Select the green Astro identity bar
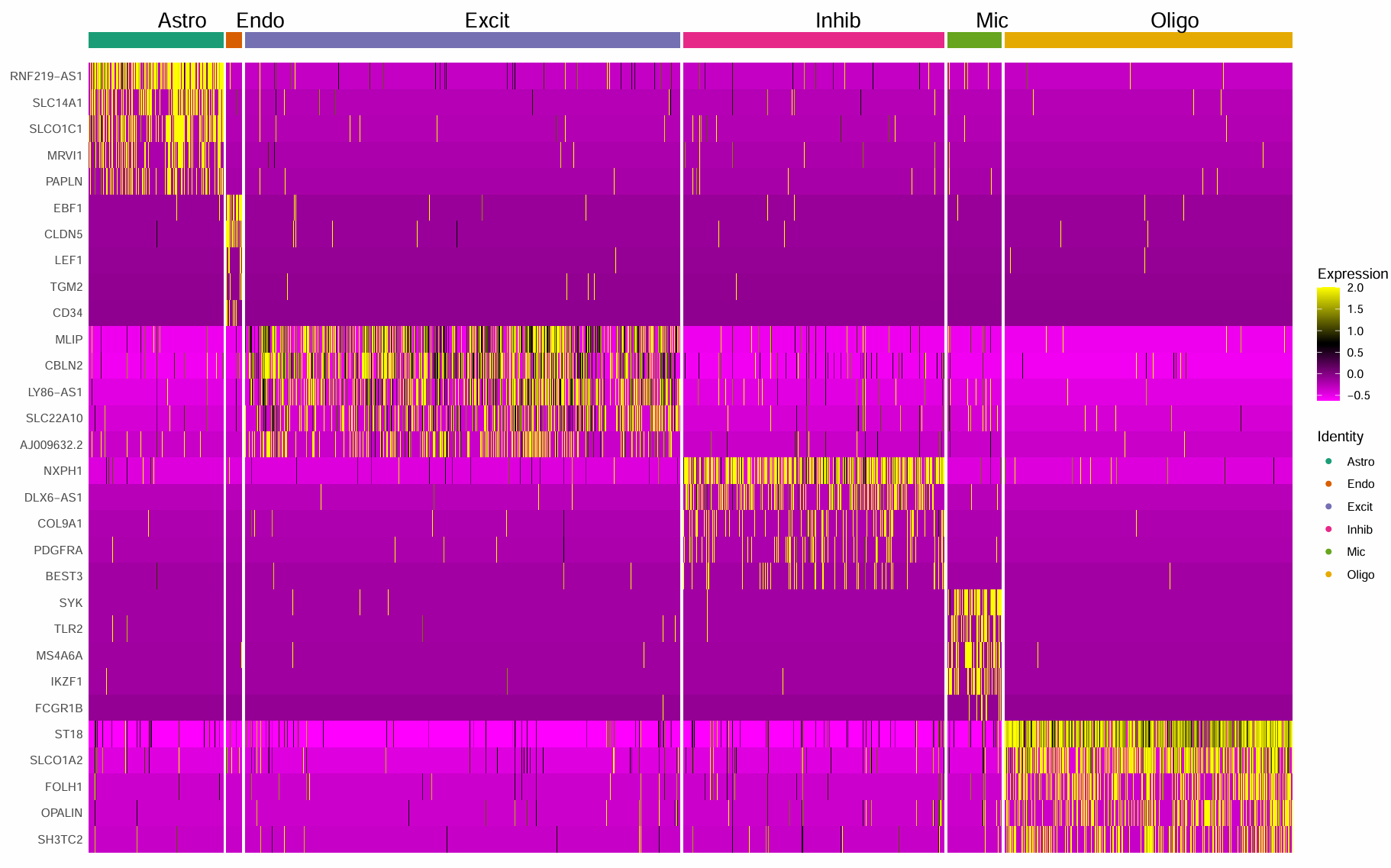This screenshot has width=1391, height=868. (x=156, y=40)
